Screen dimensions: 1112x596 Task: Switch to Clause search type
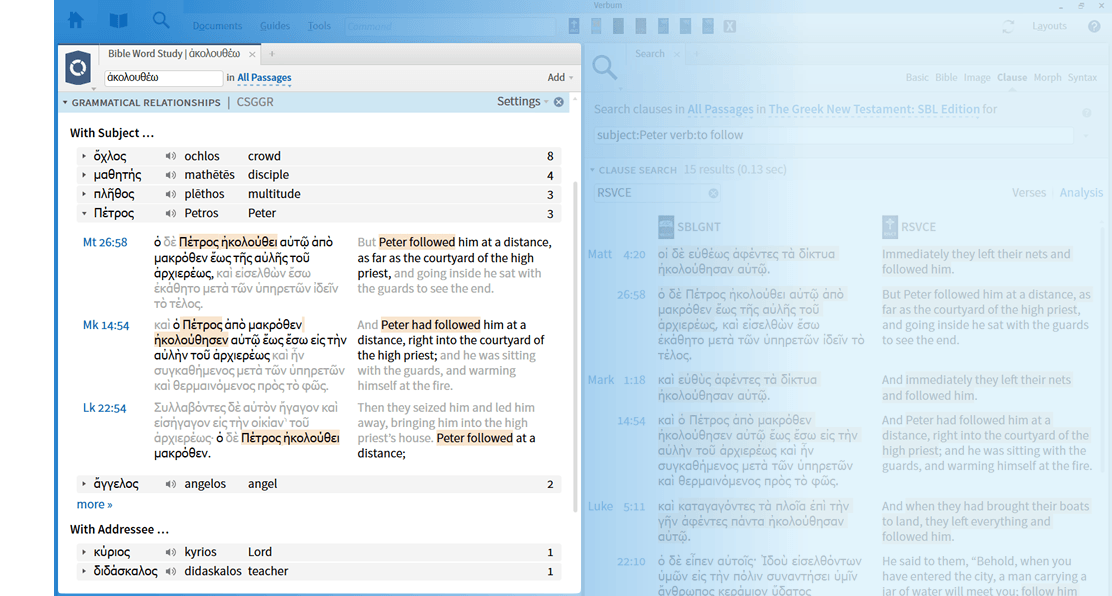(x=1012, y=78)
